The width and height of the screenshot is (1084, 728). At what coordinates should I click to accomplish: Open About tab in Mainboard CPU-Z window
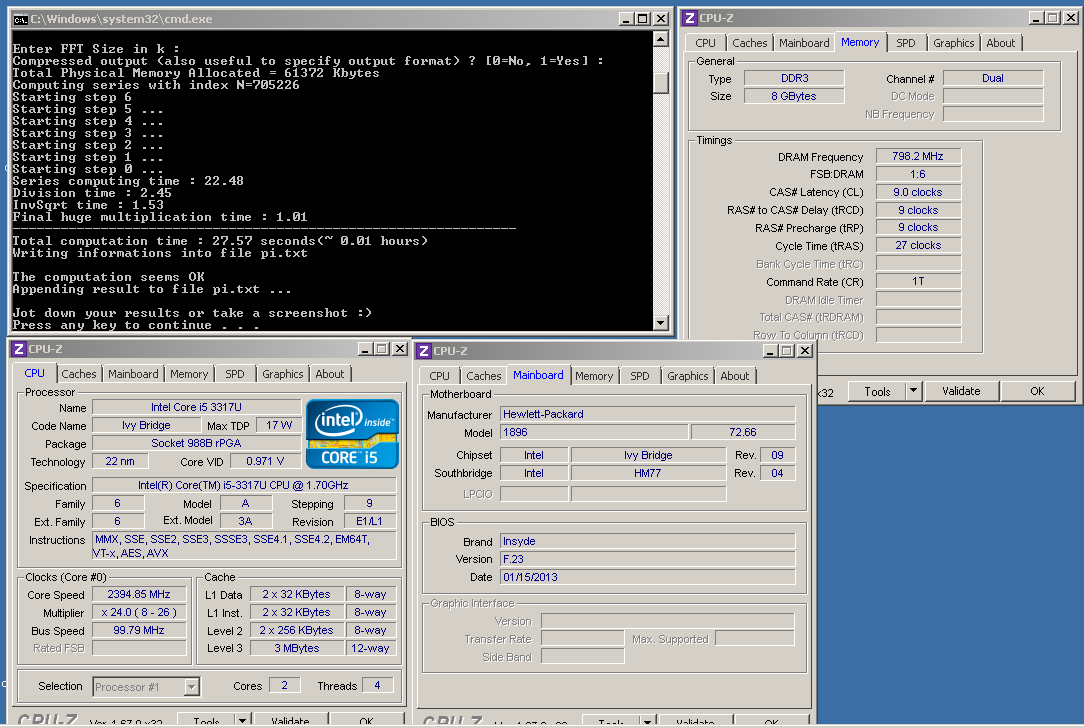735,376
